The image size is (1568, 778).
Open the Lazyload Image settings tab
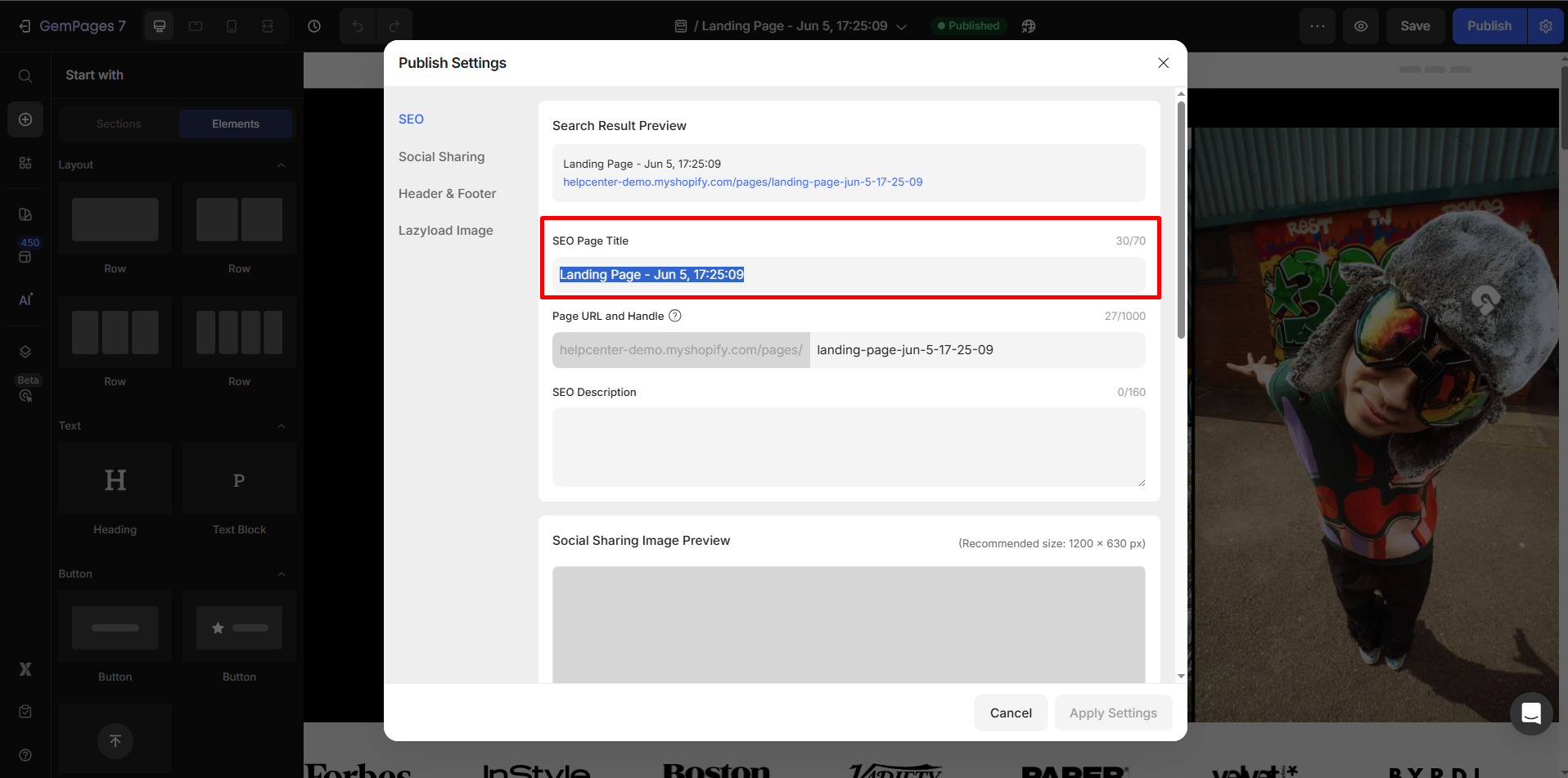[445, 231]
